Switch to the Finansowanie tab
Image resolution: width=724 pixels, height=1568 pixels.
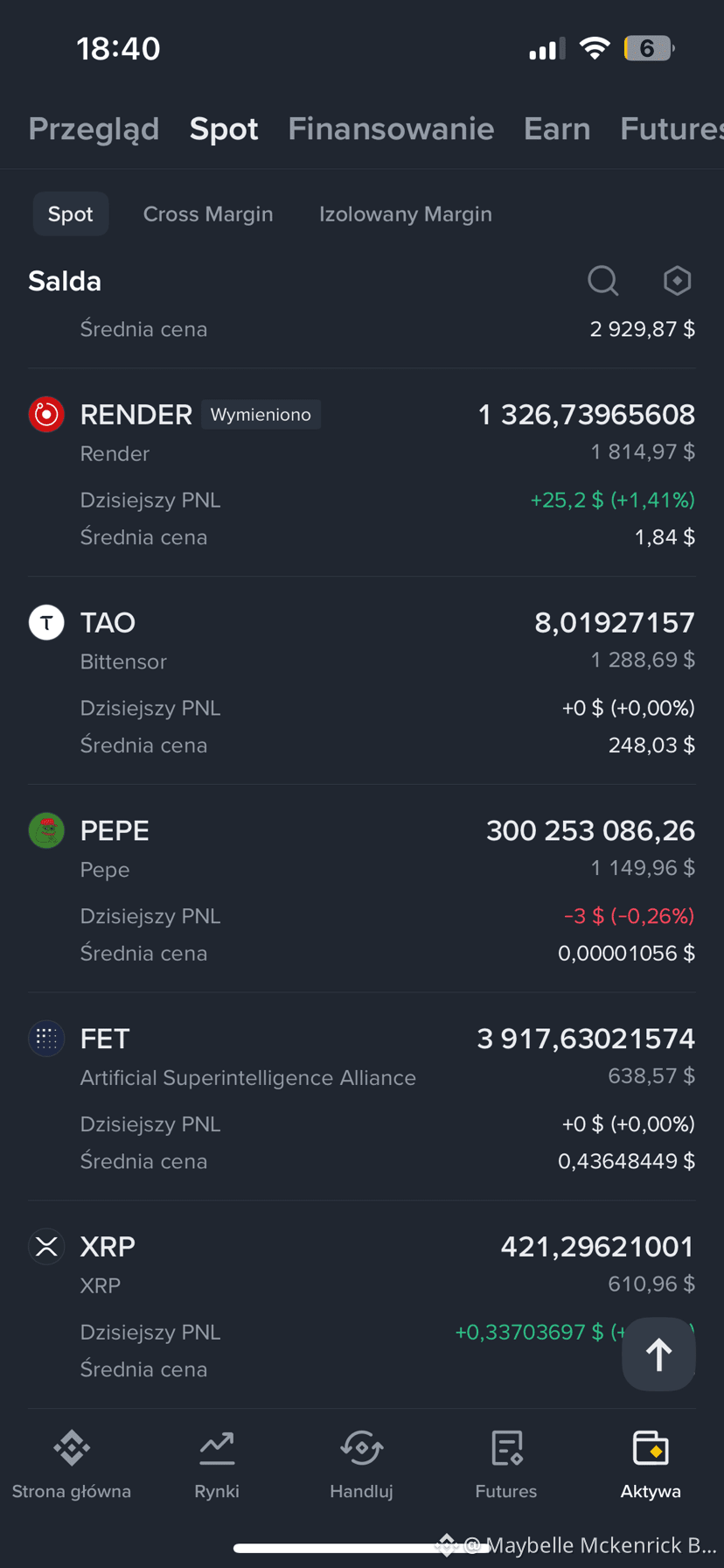coord(391,129)
